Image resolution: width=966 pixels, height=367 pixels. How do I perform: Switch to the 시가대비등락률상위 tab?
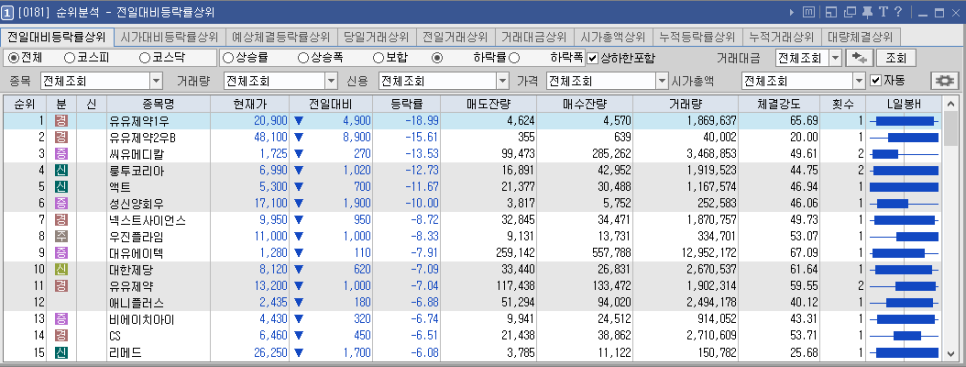tap(169, 37)
